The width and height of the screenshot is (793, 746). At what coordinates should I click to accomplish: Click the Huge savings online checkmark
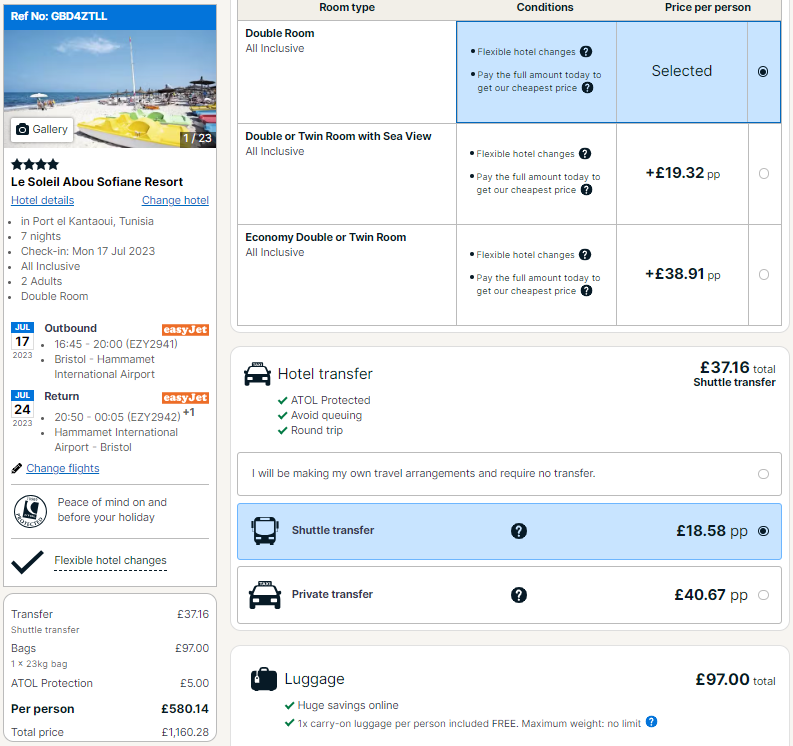click(290, 706)
